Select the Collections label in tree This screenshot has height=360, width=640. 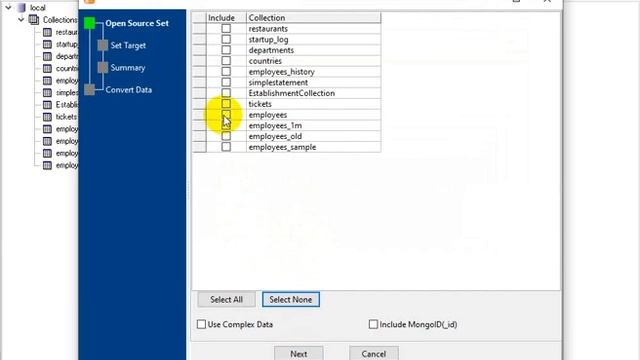(x=60, y=20)
